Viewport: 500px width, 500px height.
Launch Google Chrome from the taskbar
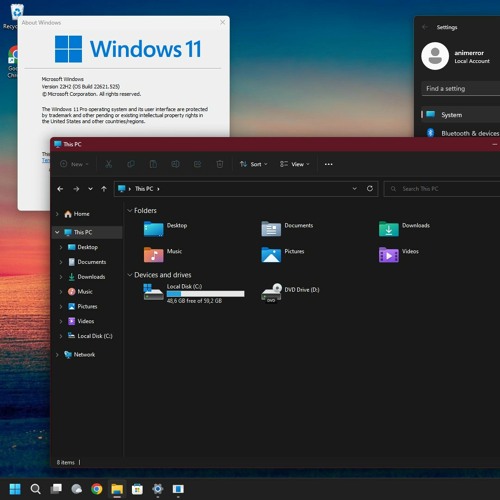tap(97, 489)
